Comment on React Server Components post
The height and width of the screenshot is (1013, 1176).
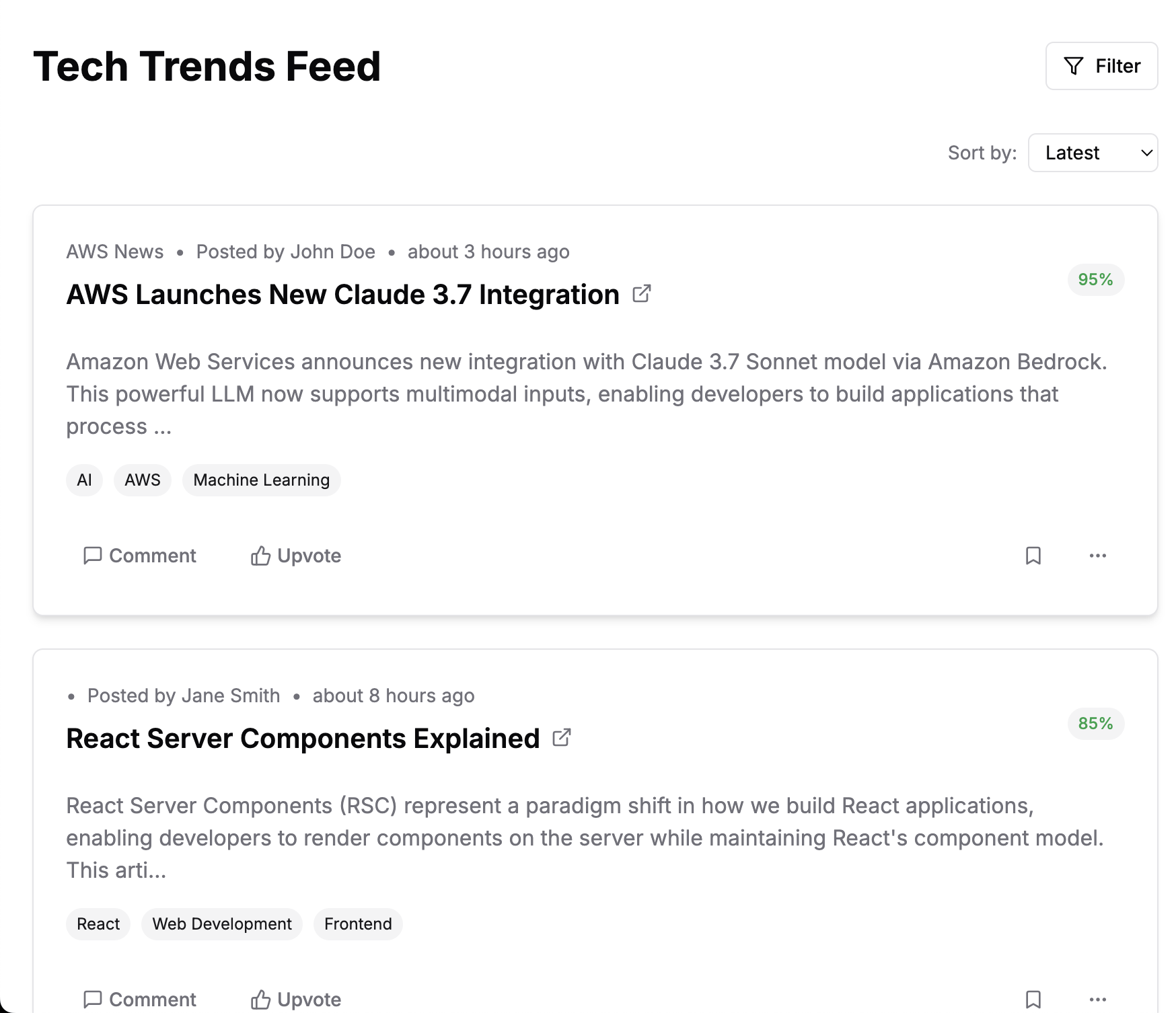(140, 999)
